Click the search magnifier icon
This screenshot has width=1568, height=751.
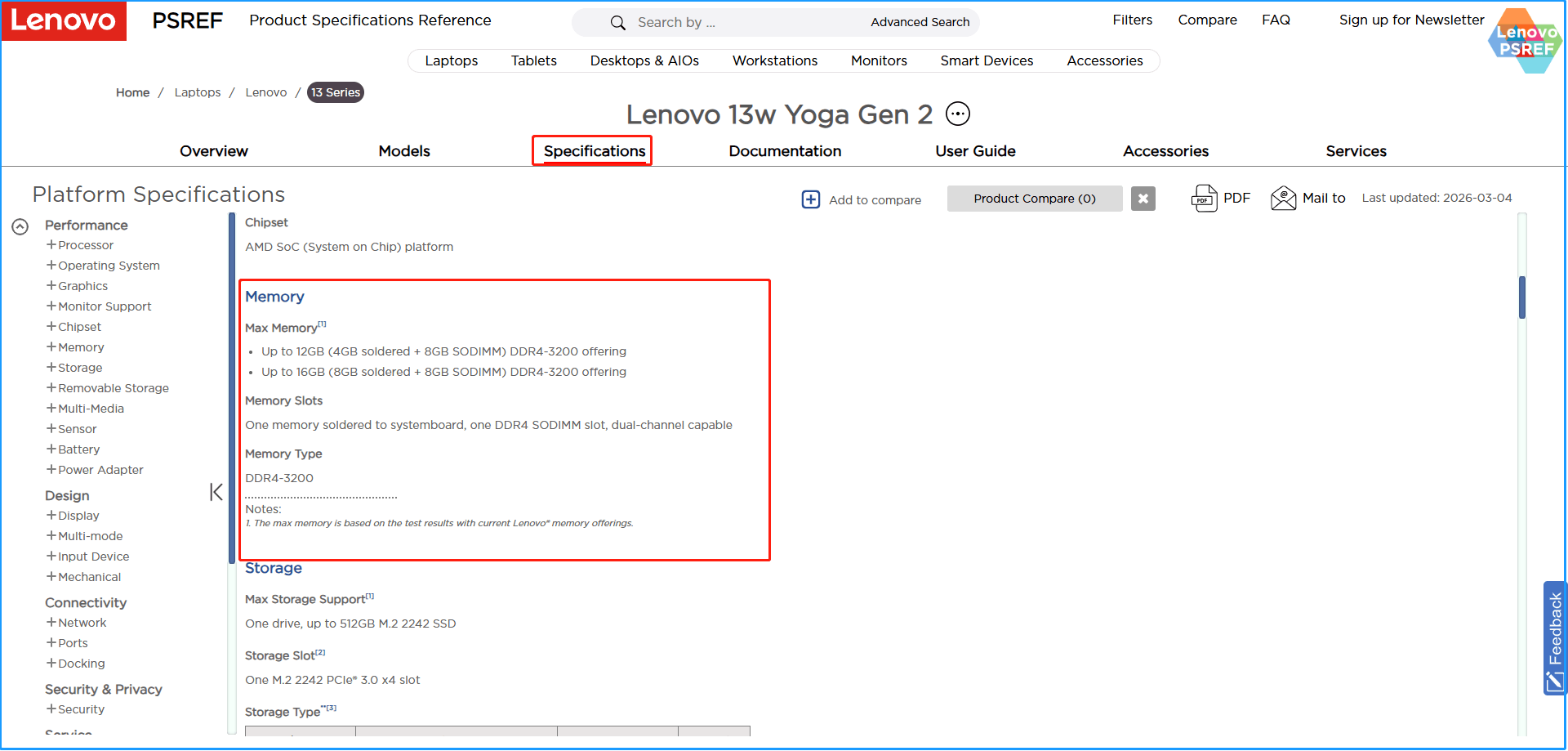pyautogui.click(x=618, y=22)
